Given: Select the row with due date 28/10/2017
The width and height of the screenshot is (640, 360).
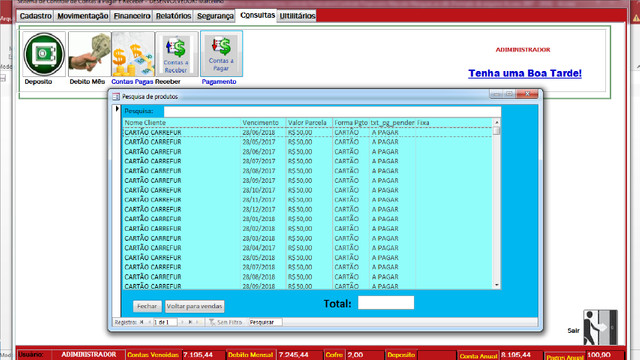Looking at the screenshot, I should click(308, 190).
